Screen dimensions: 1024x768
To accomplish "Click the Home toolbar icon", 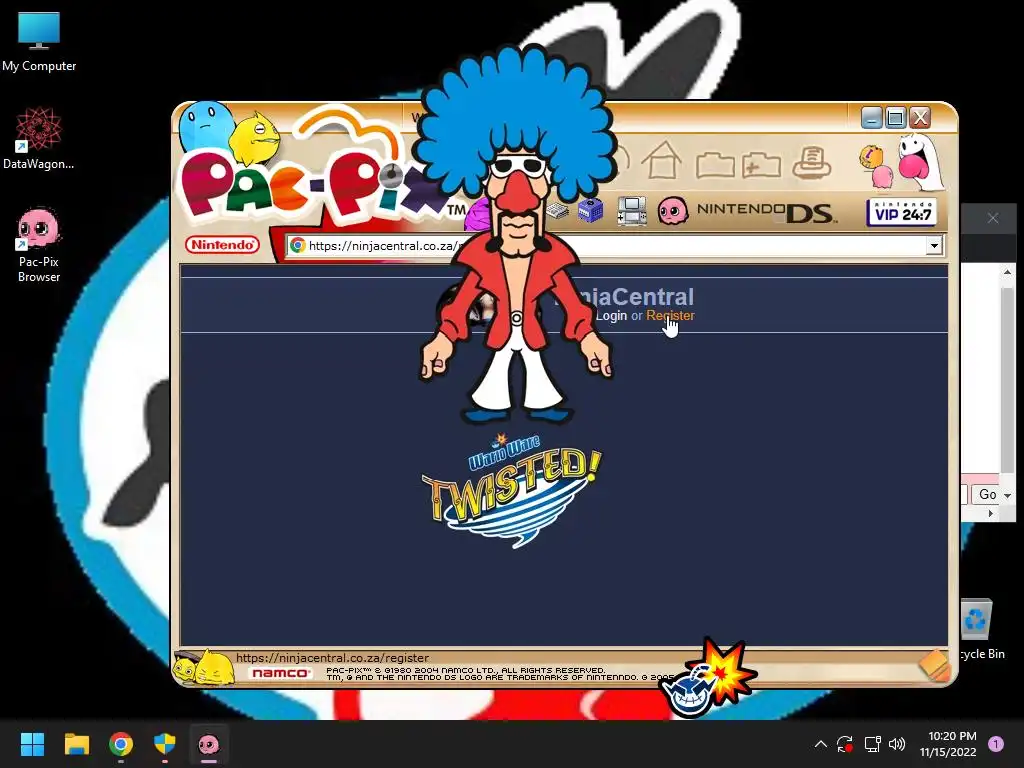I will (x=662, y=160).
